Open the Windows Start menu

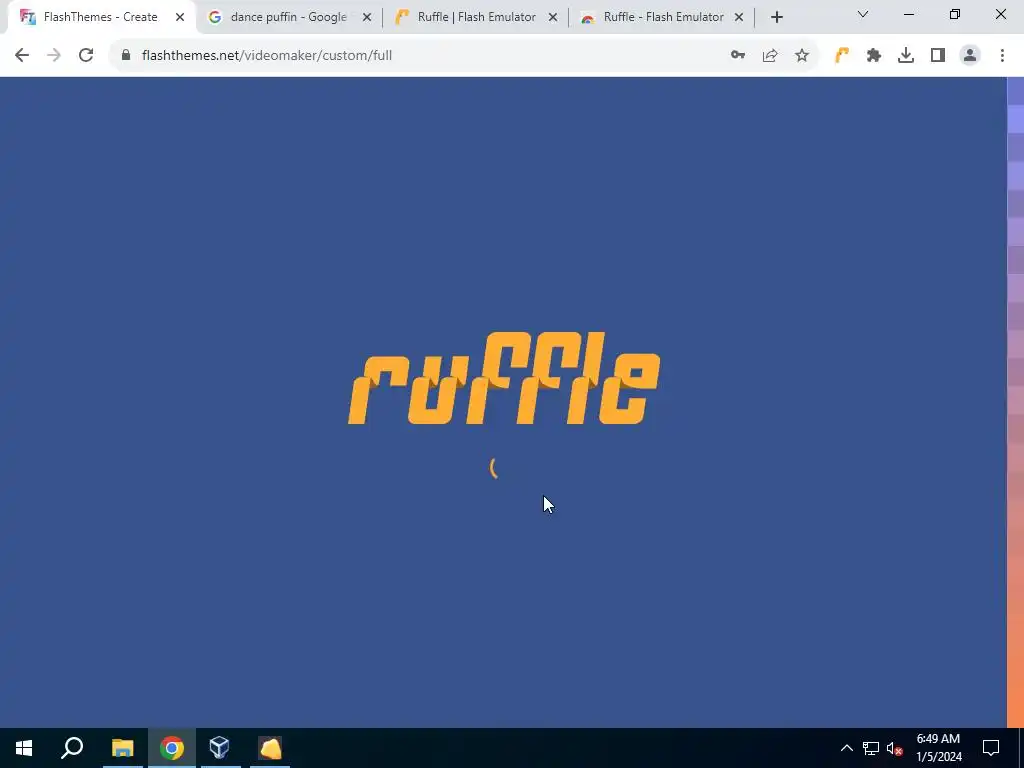(x=24, y=748)
